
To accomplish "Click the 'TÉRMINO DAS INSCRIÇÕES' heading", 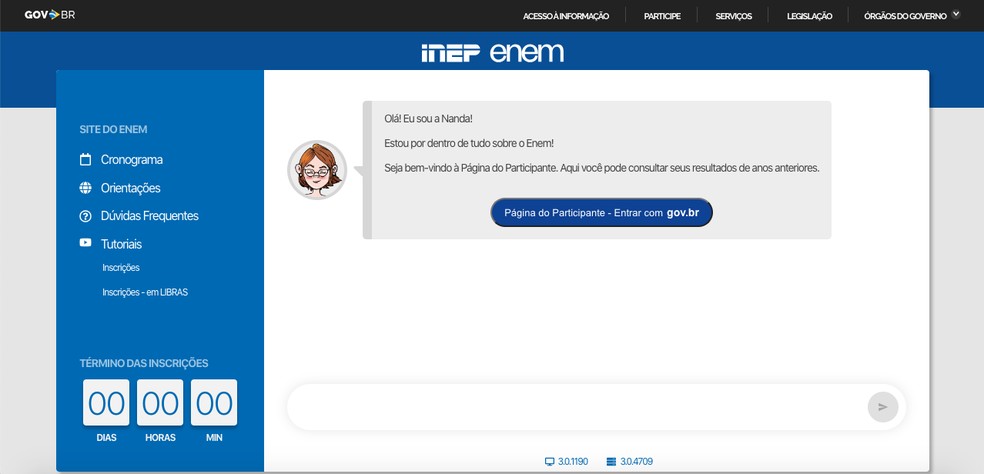I will 144,363.
